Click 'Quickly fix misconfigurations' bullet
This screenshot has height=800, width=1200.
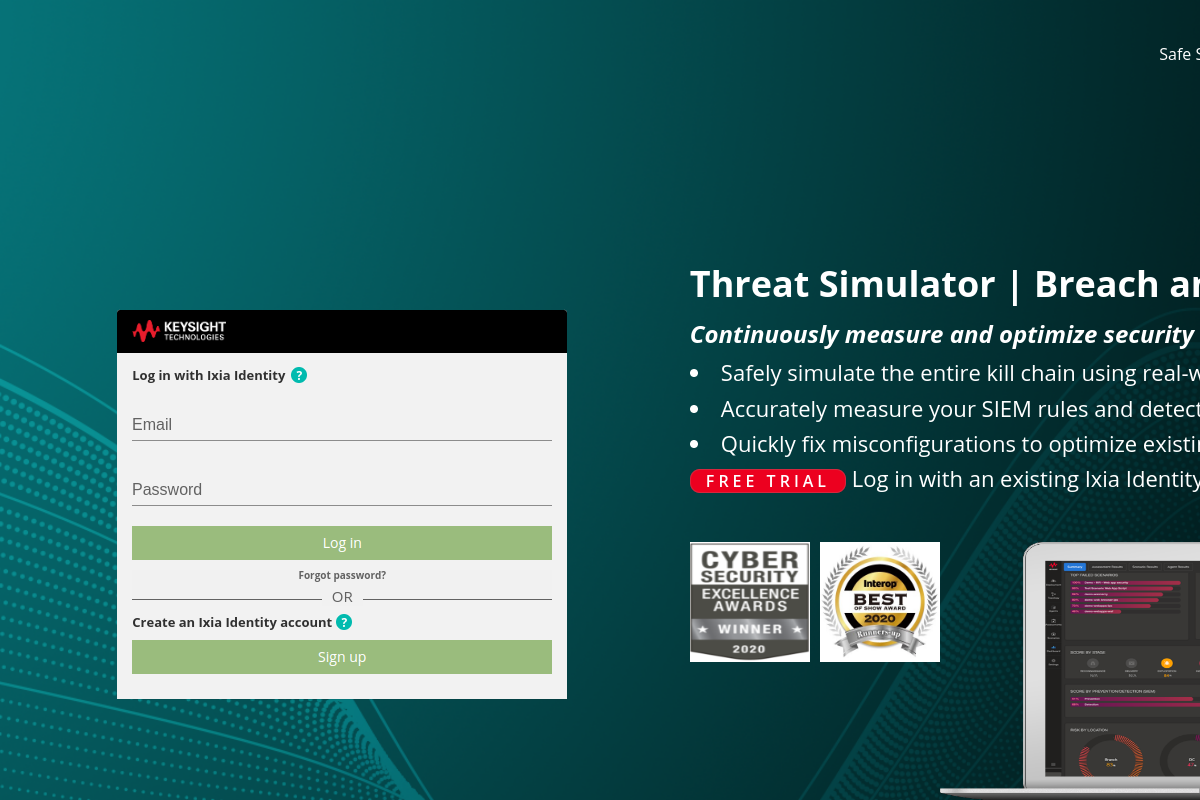[x=960, y=444]
